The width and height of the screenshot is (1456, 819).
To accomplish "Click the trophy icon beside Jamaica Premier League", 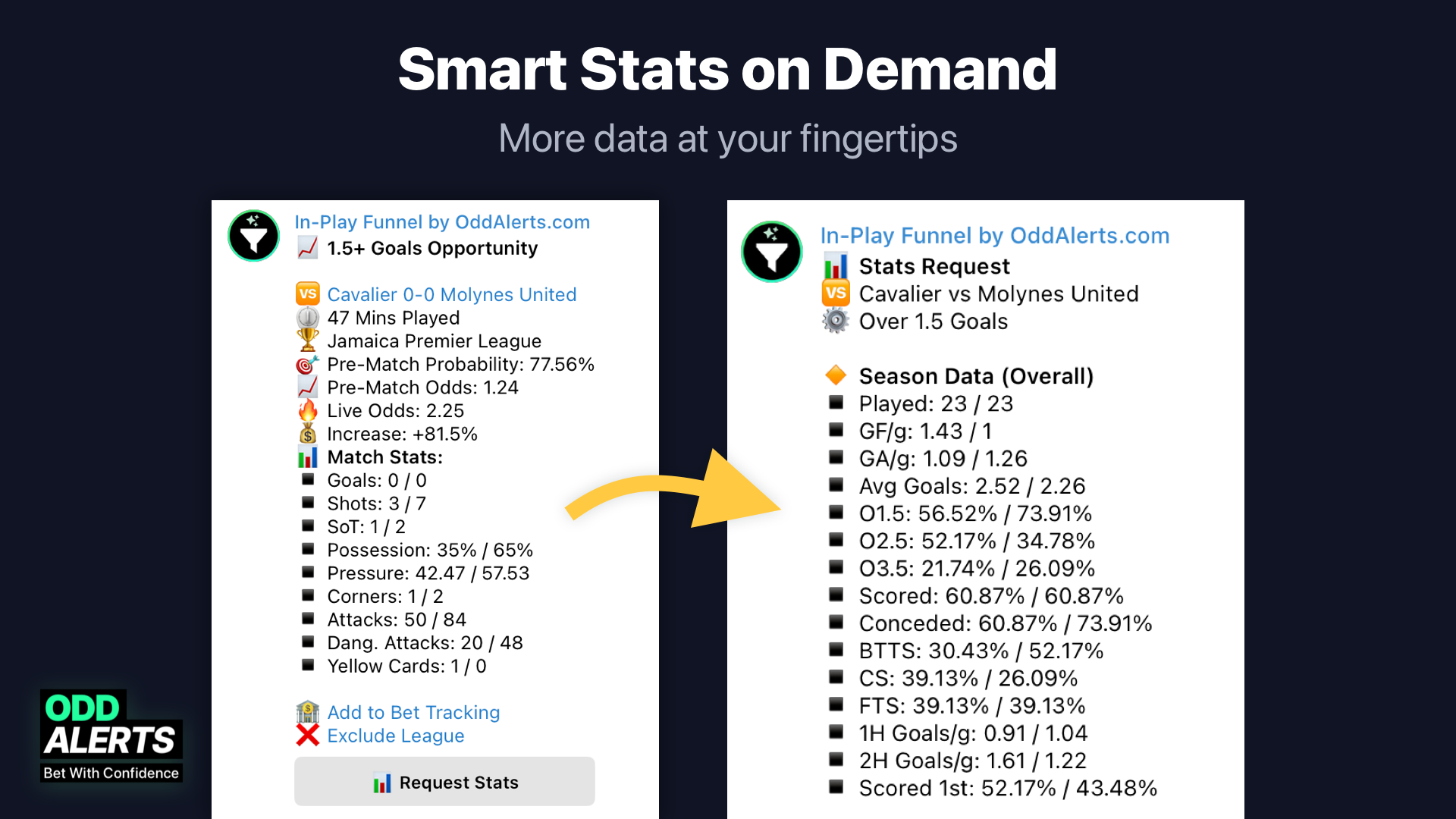I will (x=307, y=340).
